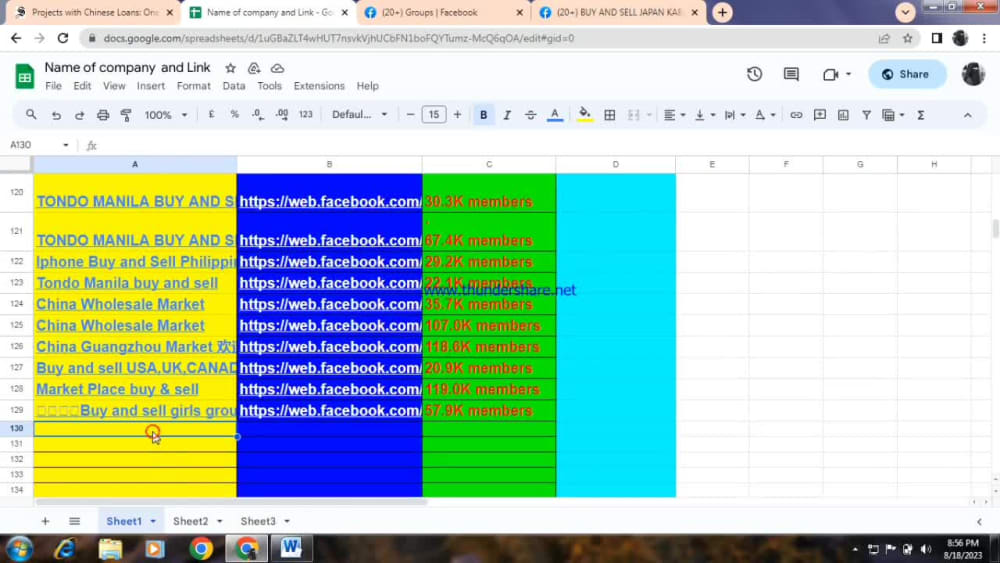Format as currency pound
This screenshot has height=563, width=1000.
(211, 115)
